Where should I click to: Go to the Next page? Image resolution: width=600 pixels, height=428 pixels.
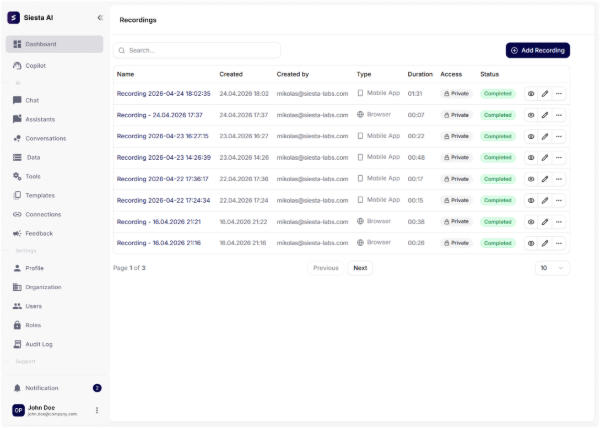point(360,268)
